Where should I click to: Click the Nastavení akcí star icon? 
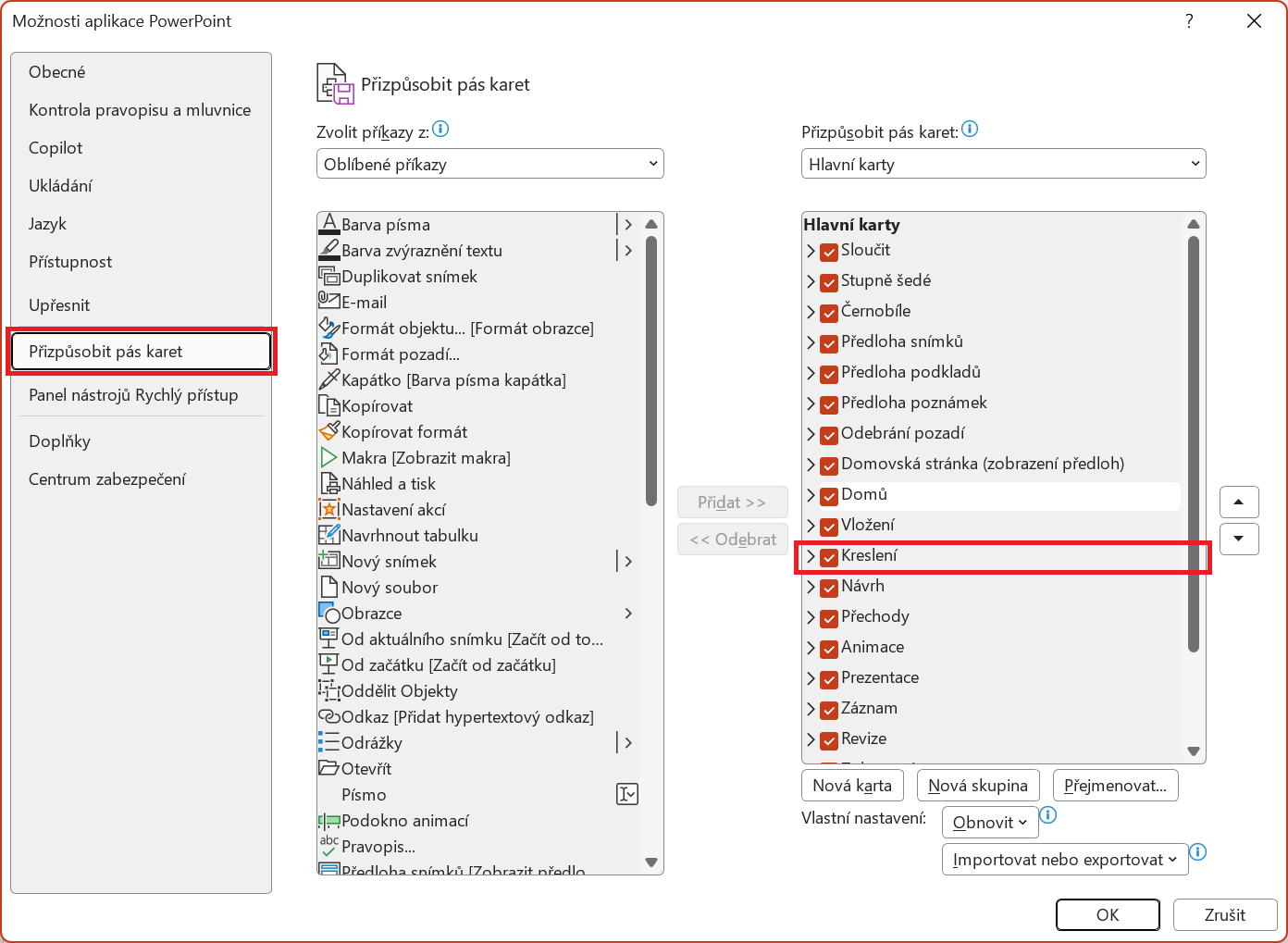pyautogui.click(x=329, y=509)
